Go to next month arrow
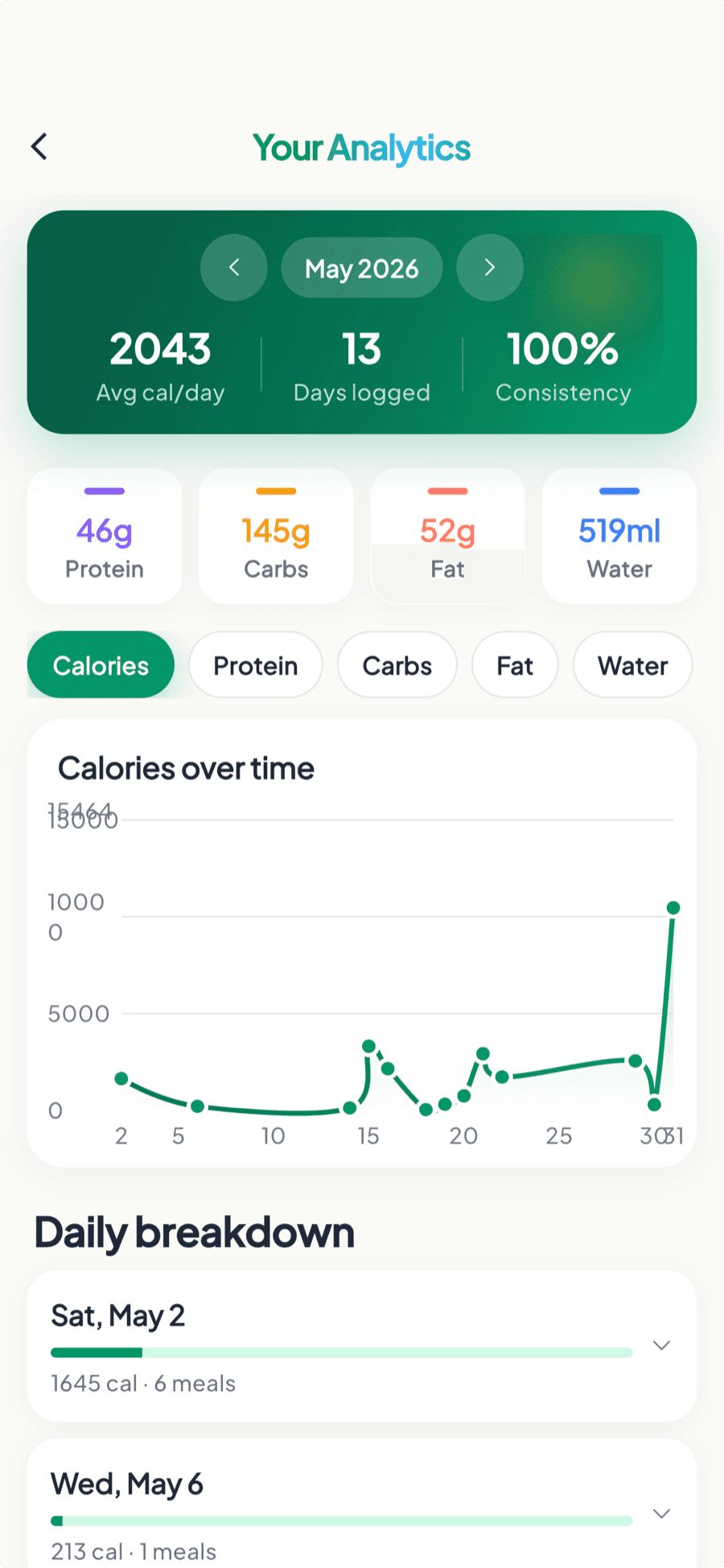The image size is (724, 1568). 490,268
